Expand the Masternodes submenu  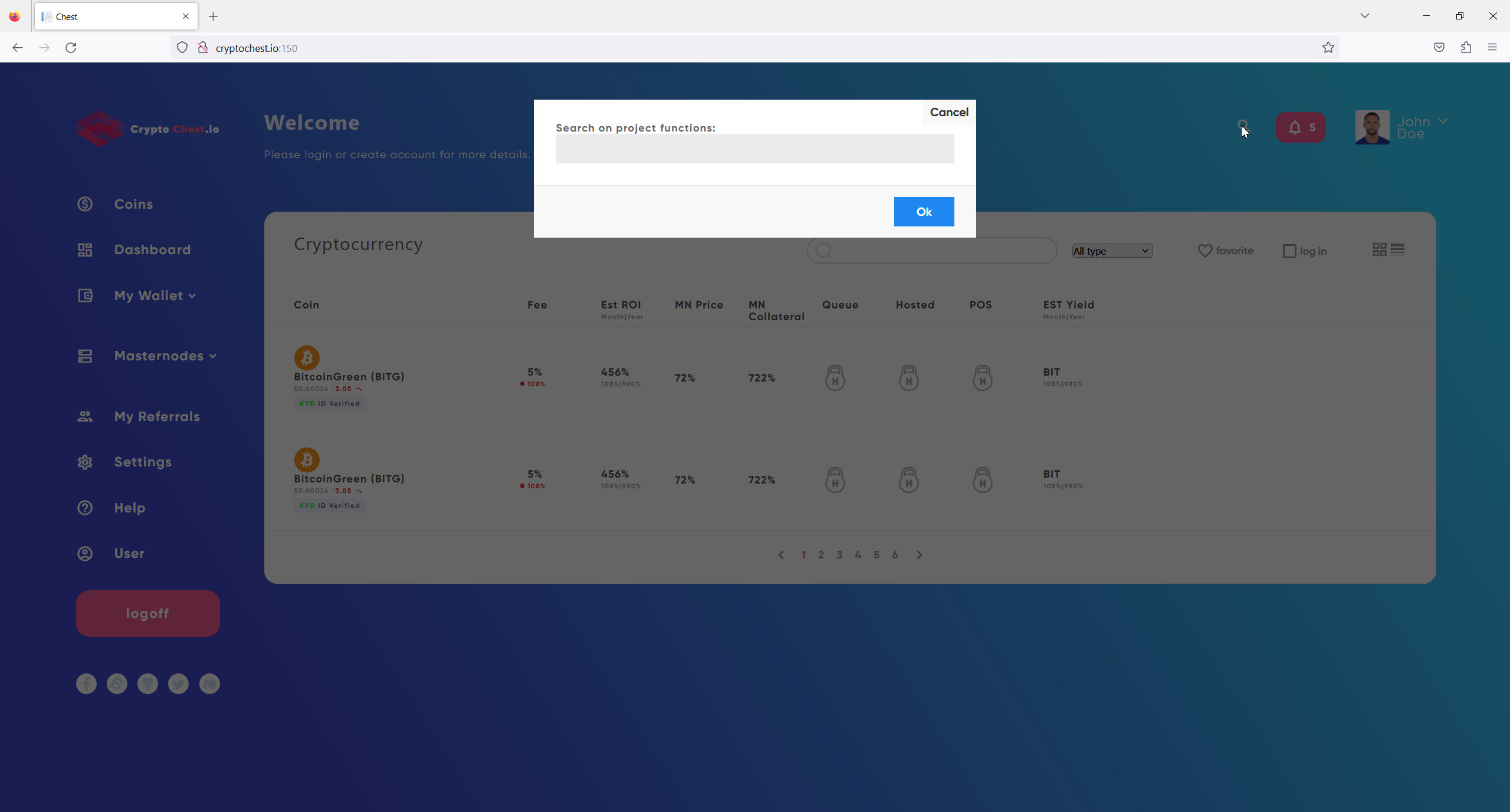pos(165,356)
